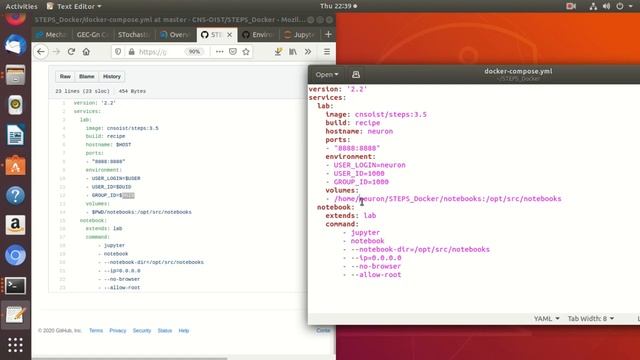640x360 pixels.
Task: Save page to Pocket
Action: click(x=233, y=52)
